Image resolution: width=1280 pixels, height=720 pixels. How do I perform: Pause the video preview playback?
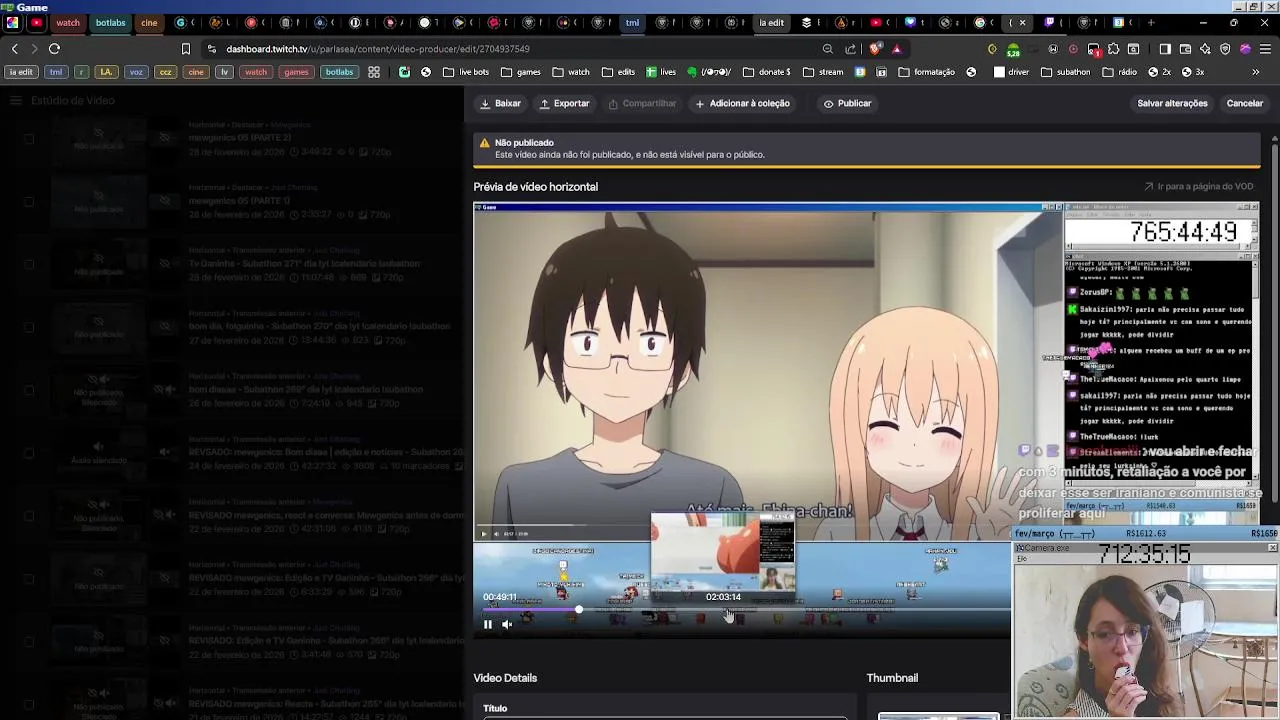tap(488, 624)
